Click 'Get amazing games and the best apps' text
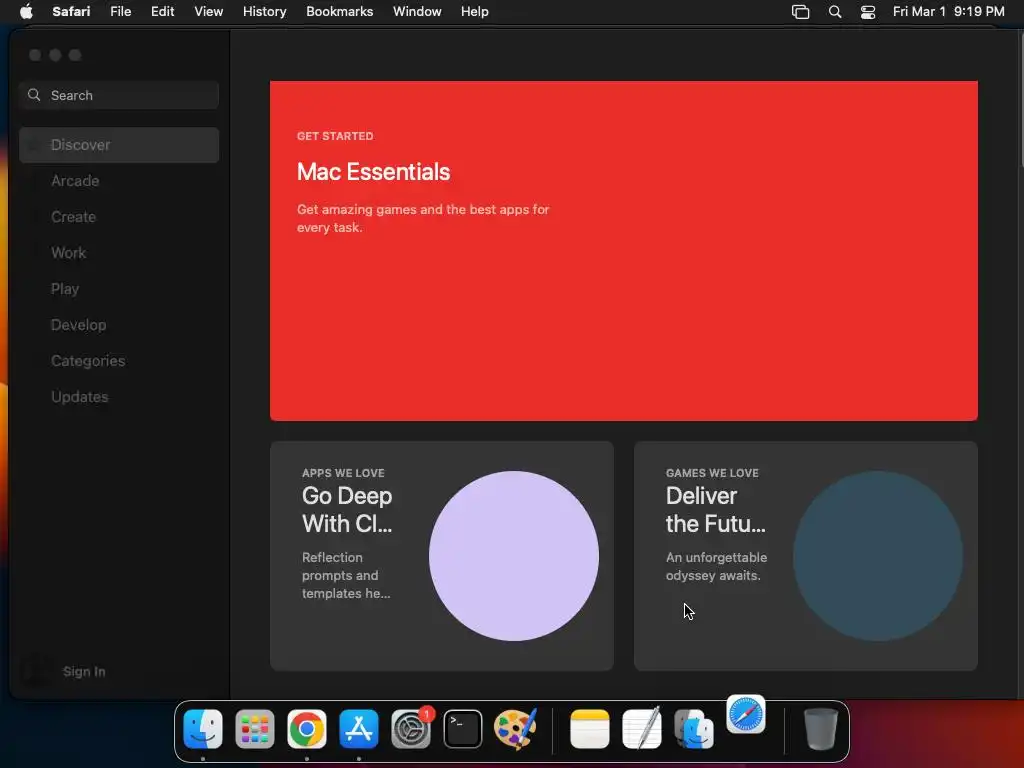This screenshot has width=1024, height=768. [x=423, y=218]
